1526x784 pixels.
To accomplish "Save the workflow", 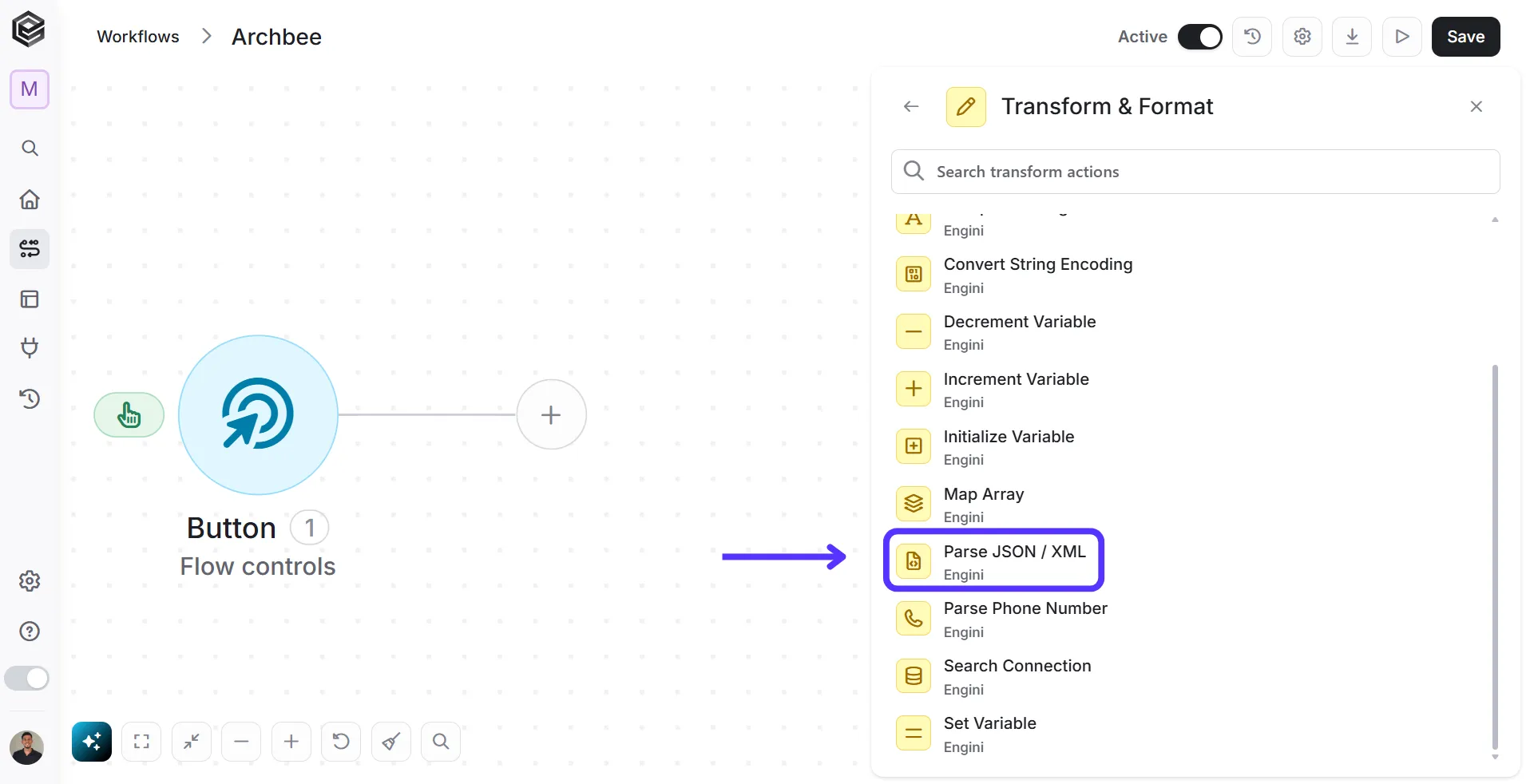I will click(1465, 37).
